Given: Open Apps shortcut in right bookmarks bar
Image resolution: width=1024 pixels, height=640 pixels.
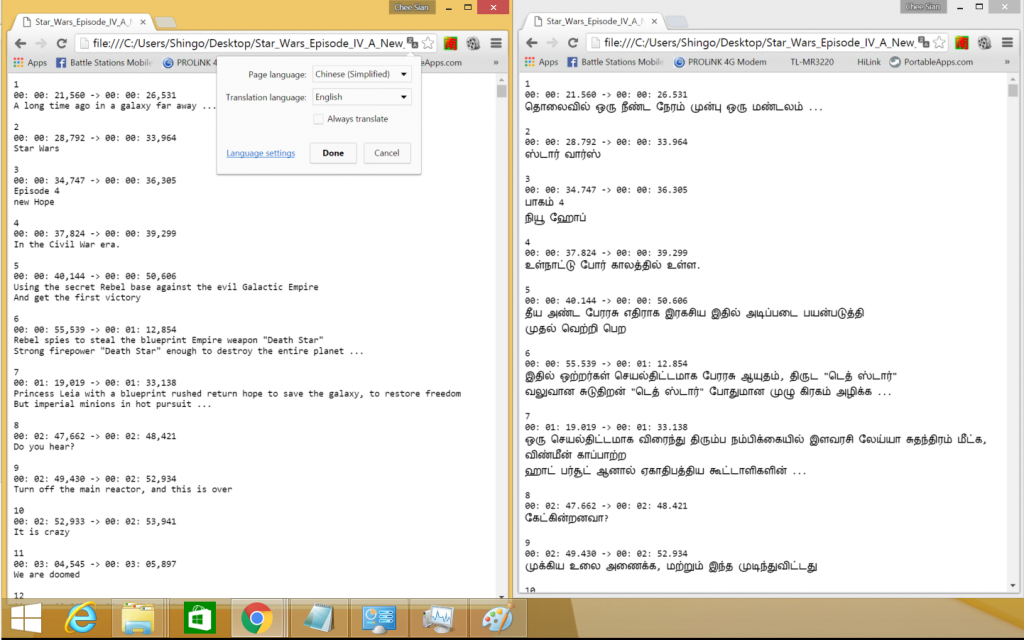Looking at the screenshot, I should tap(541, 62).
